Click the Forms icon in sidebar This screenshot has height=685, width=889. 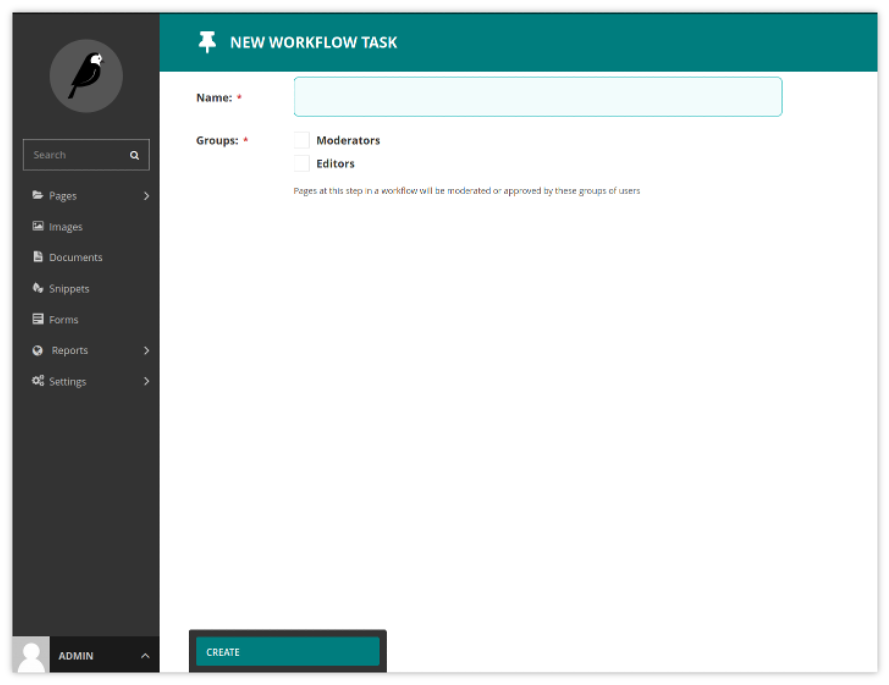38,319
